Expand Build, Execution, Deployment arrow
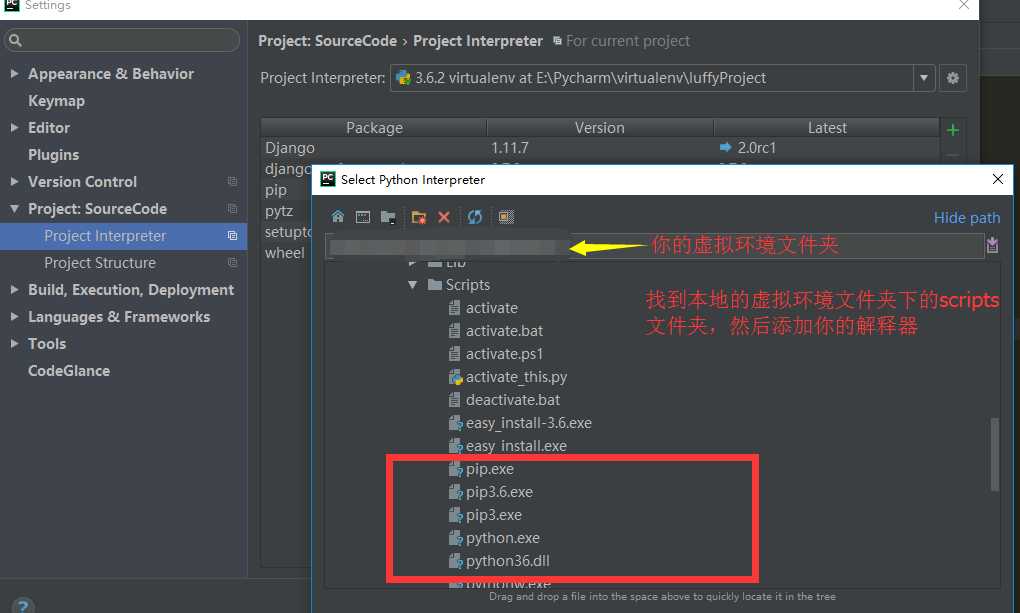This screenshot has width=1020, height=613. [14, 290]
